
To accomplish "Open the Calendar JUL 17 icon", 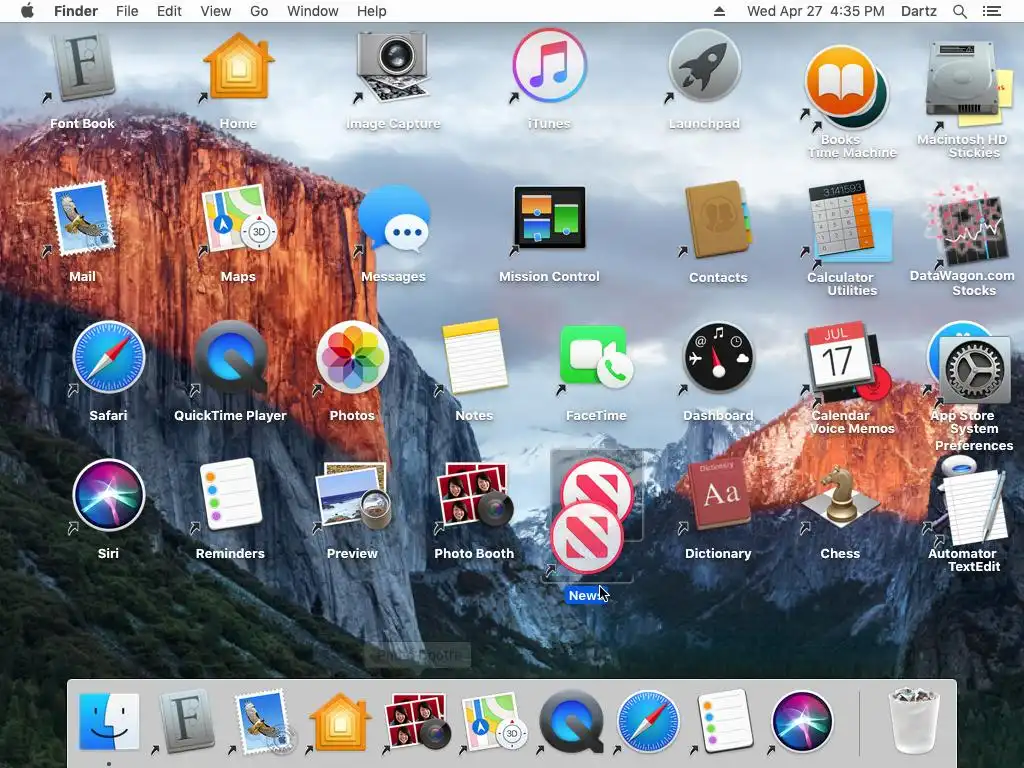I will [839, 356].
